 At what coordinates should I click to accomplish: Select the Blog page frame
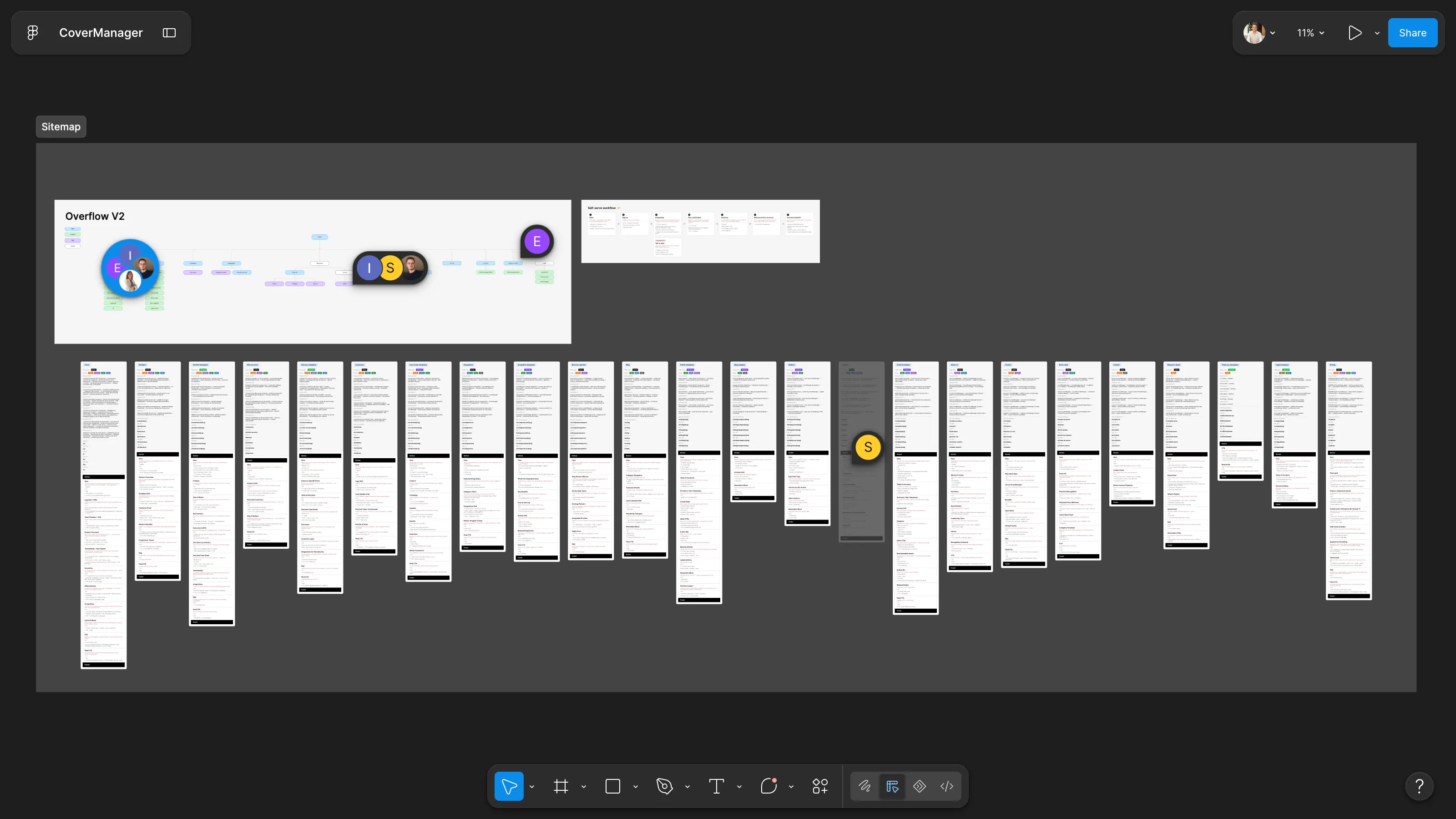[645, 460]
